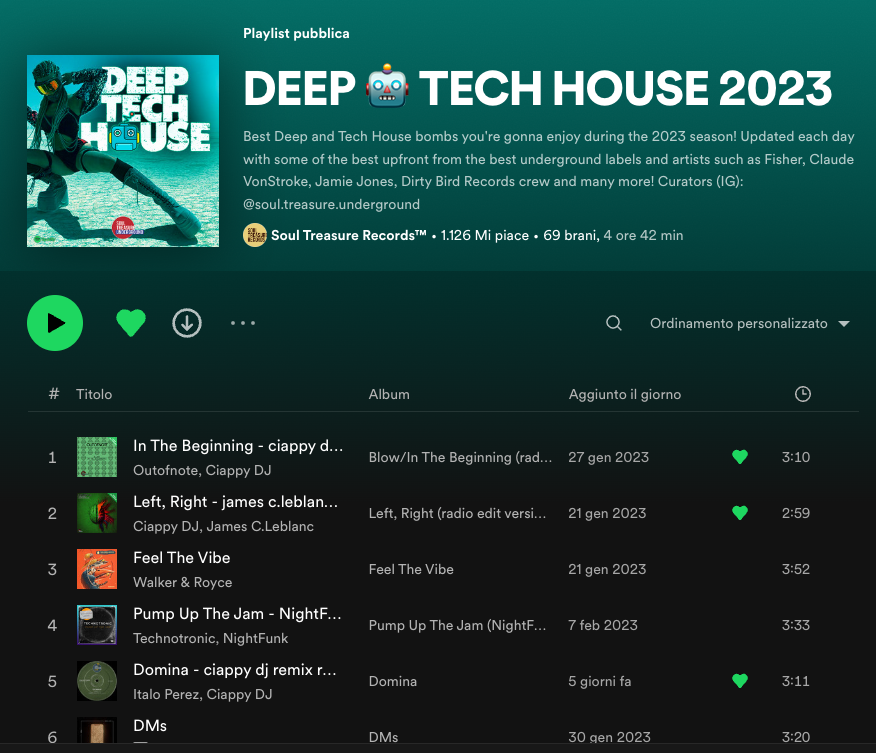Toggle the playlist like heart
The width and height of the screenshot is (876, 753).
tap(131, 323)
